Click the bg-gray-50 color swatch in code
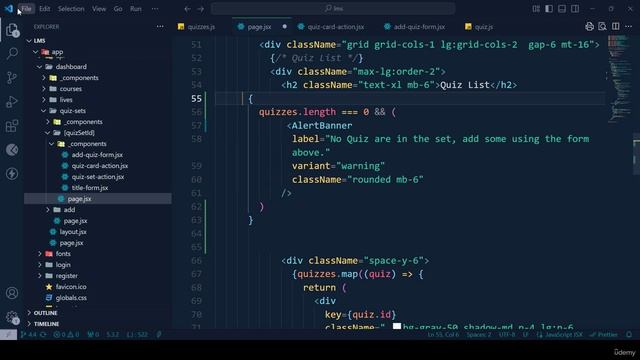The image size is (640, 360). [397, 326]
